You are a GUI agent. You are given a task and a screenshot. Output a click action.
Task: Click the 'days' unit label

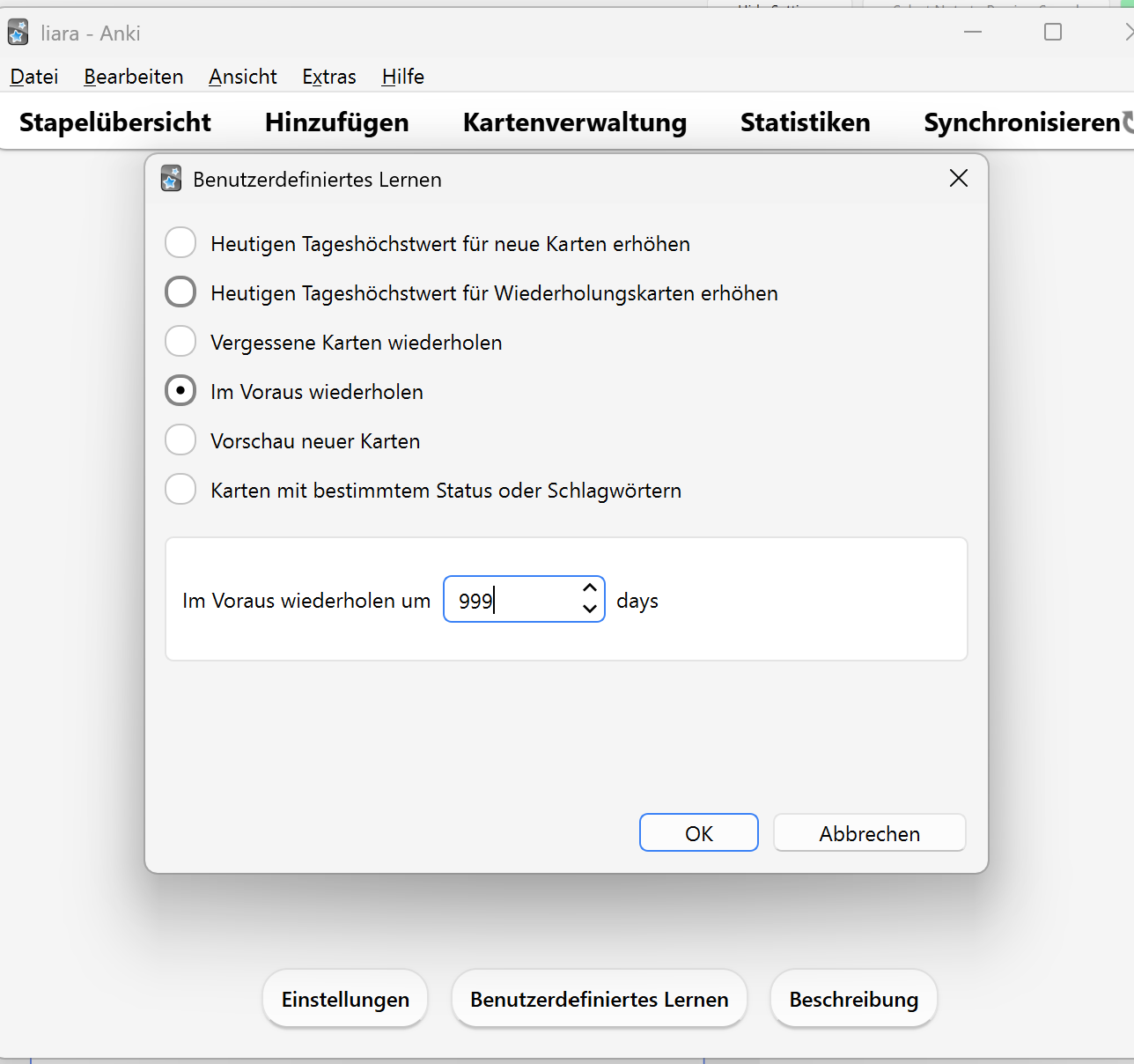(637, 601)
